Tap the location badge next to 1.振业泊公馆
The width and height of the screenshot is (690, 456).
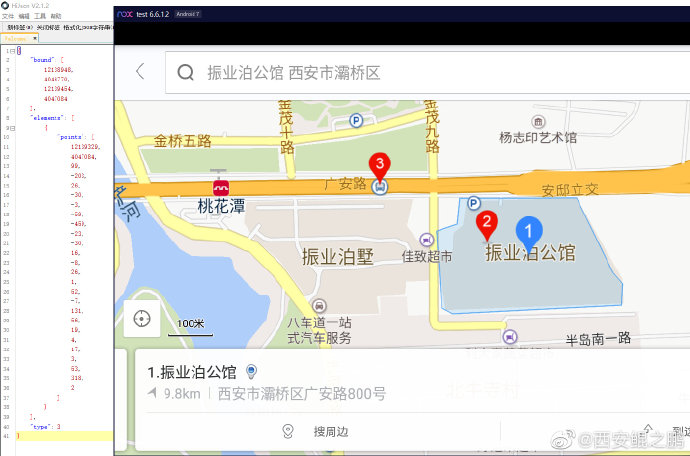[x=251, y=371]
